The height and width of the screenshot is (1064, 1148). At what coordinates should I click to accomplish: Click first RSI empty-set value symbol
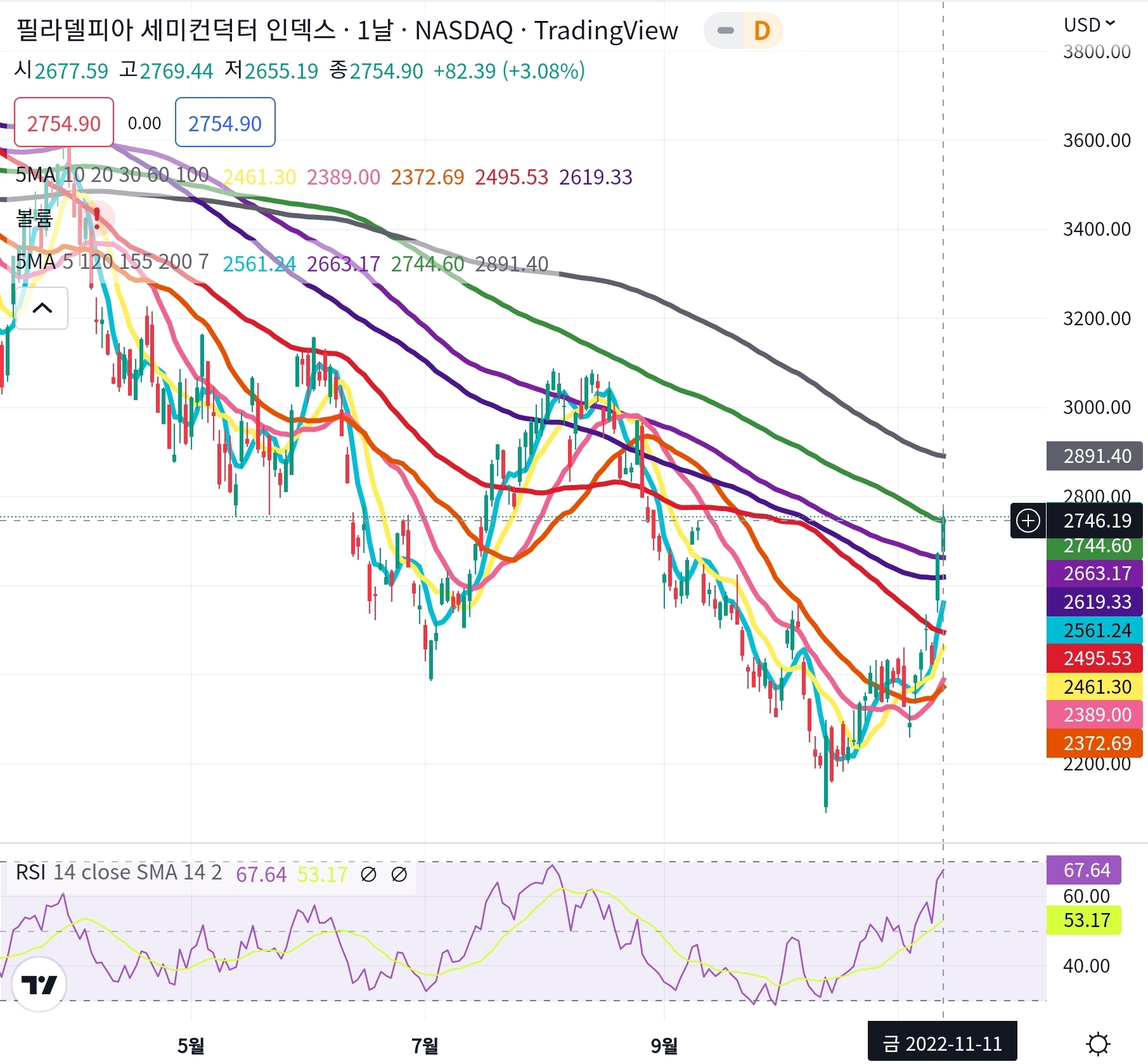(x=368, y=874)
